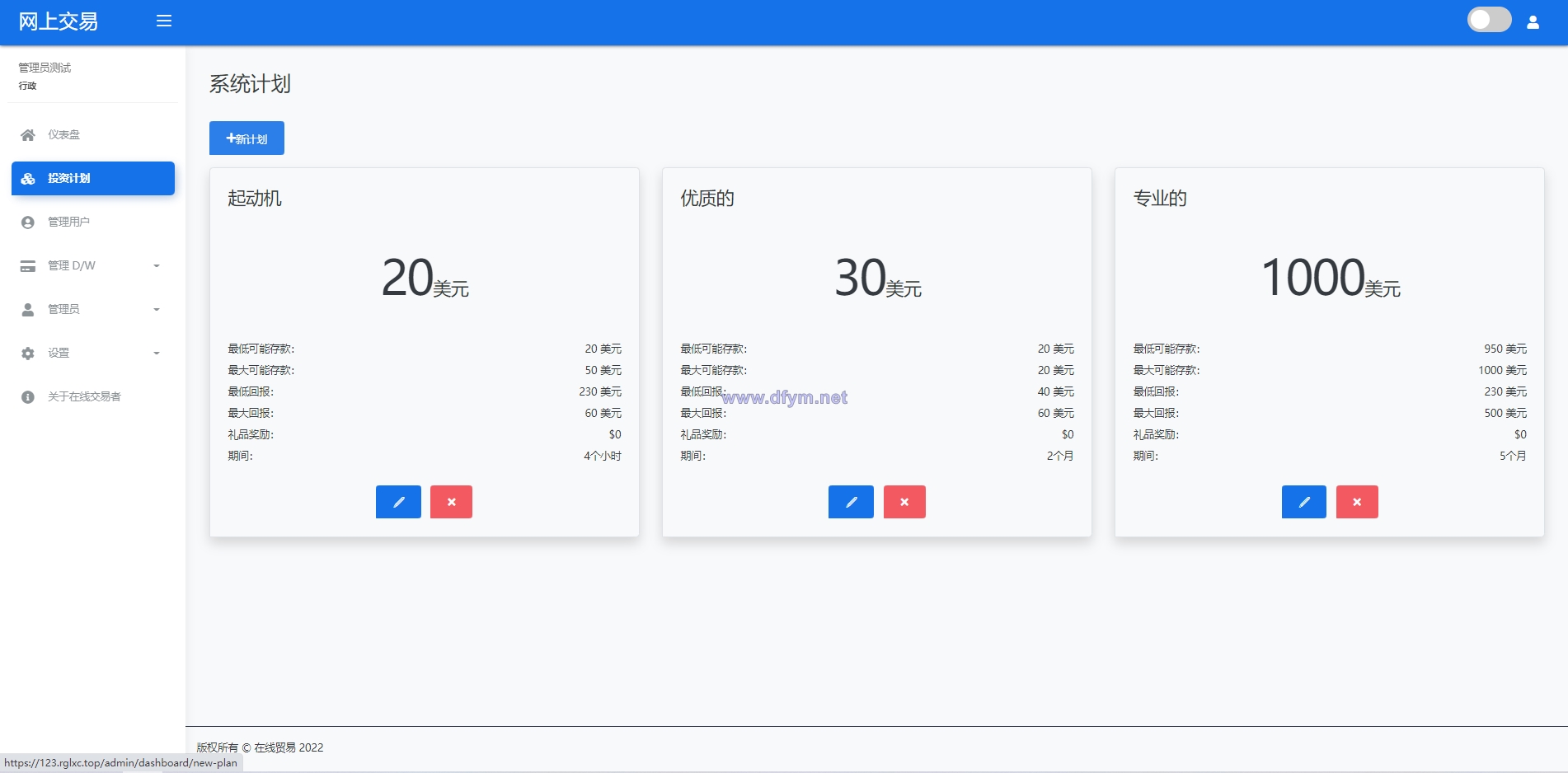The width and height of the screenshot is (1568, 773).
Task: Click the 20美元 price in 起动机 card
Action: pyautogui.click(x=425, y=278)
